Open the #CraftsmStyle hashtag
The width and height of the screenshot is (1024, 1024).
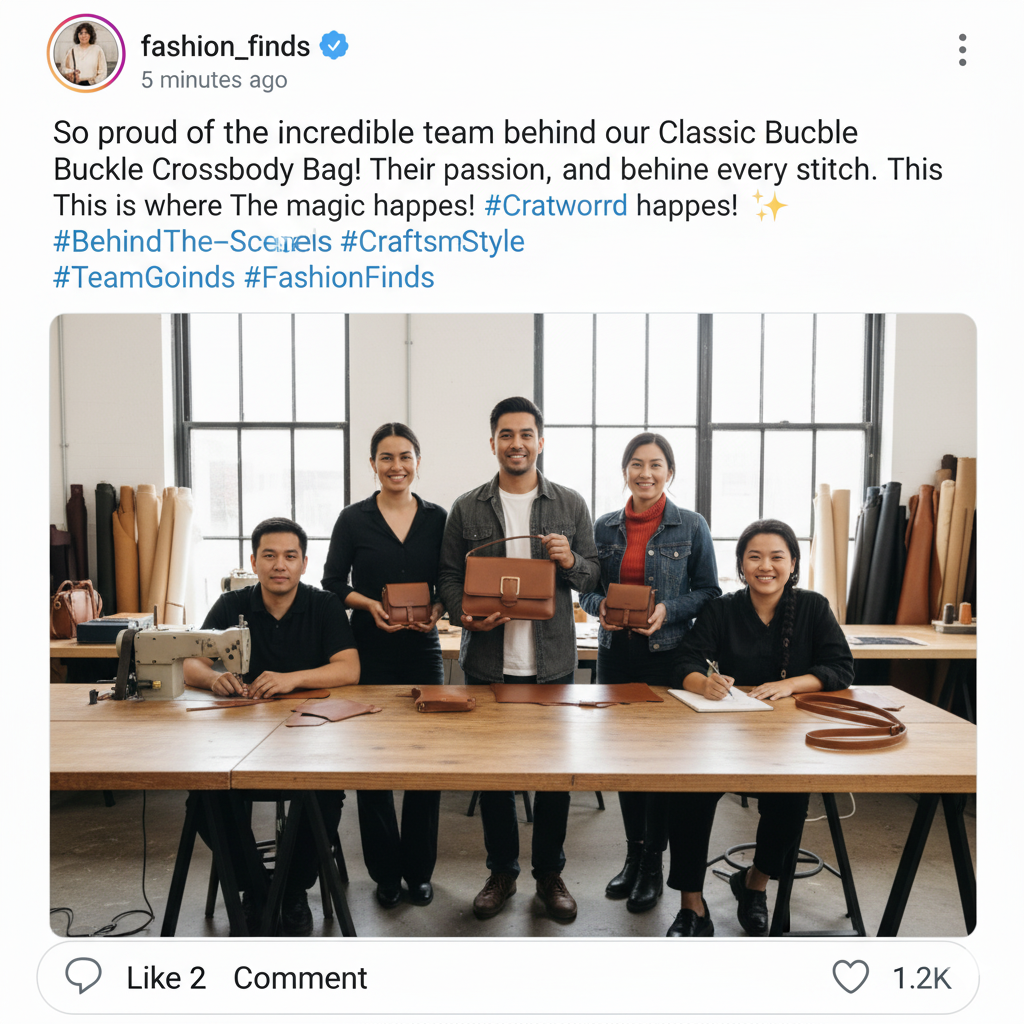pos(432,242)
